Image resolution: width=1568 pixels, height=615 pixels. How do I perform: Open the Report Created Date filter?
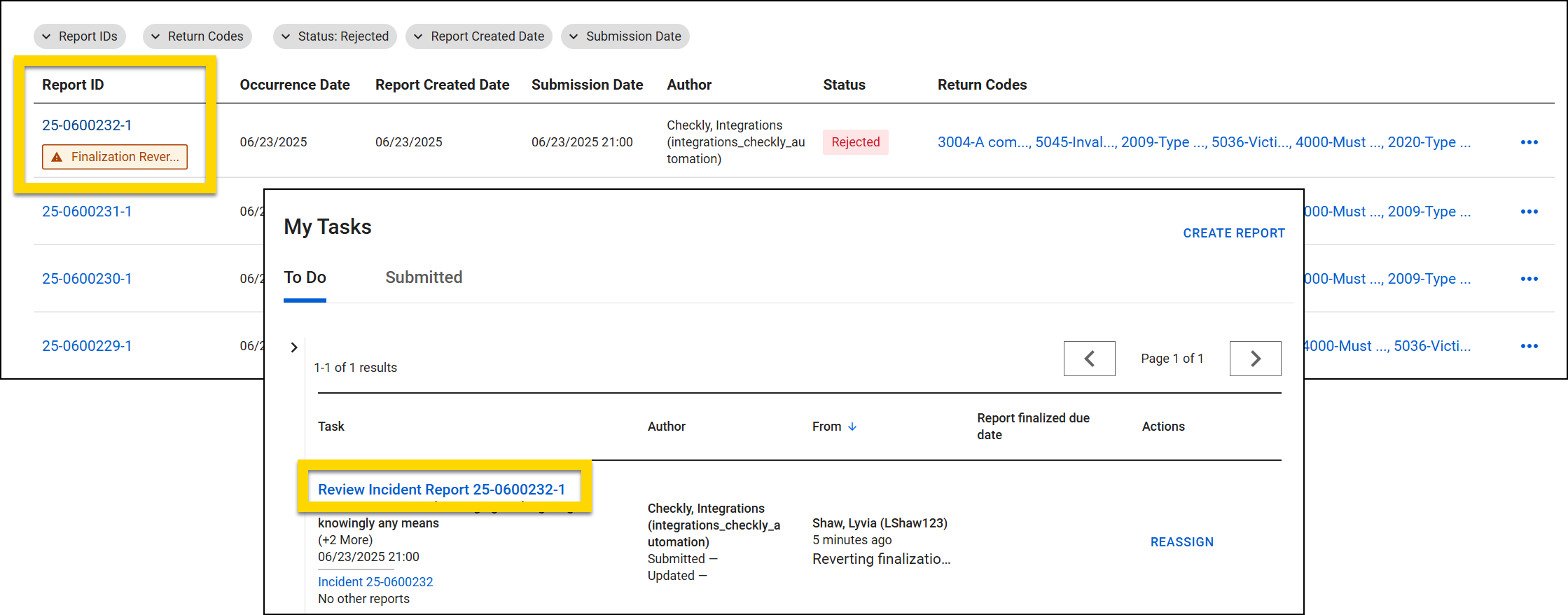[x=479, y=36]
